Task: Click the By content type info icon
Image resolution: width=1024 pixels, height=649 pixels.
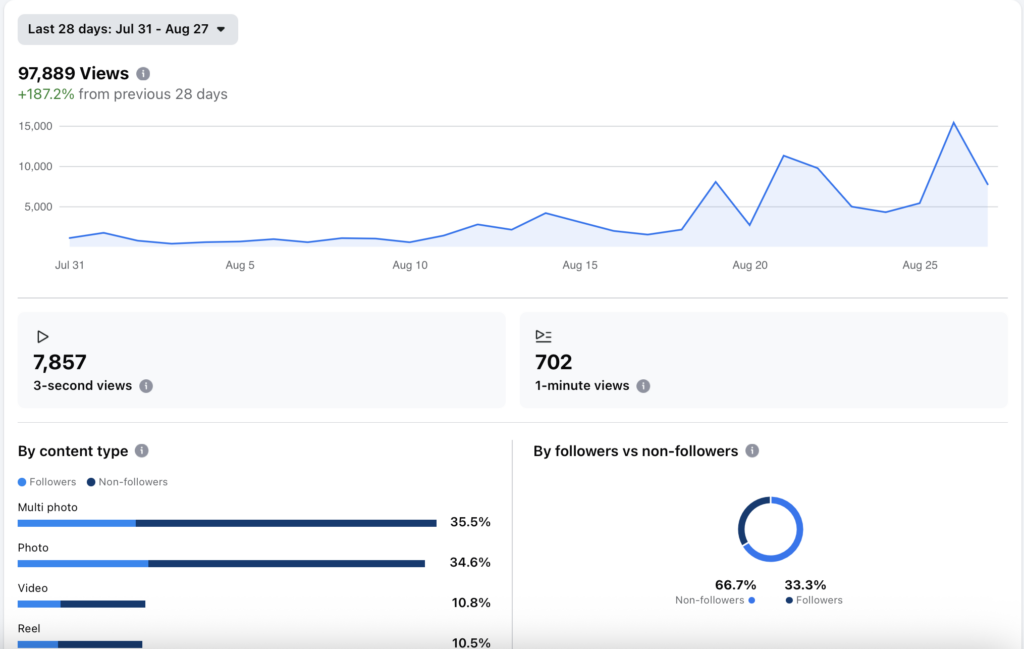Action: click(142, 451)
